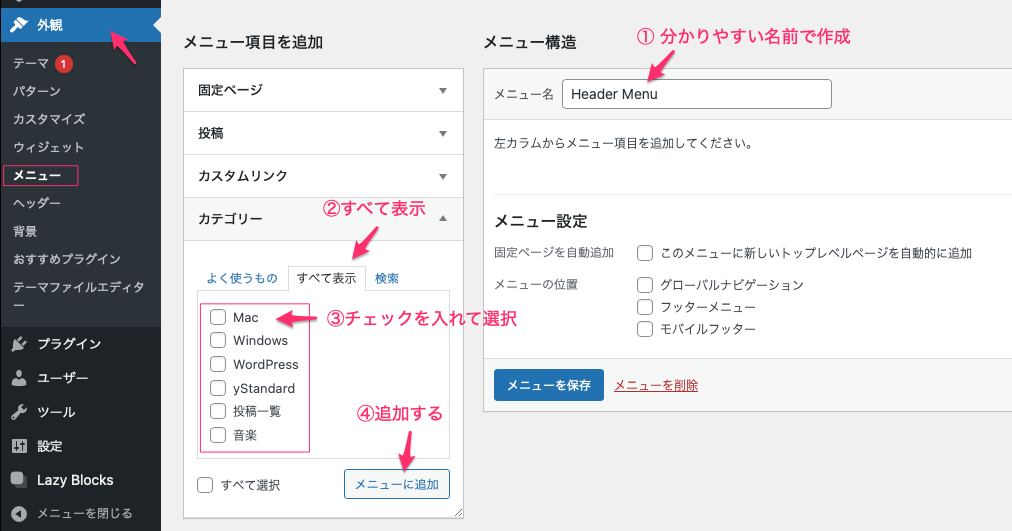
Task: Expand the 固定ページ section arrow
Action: [443, 90]
